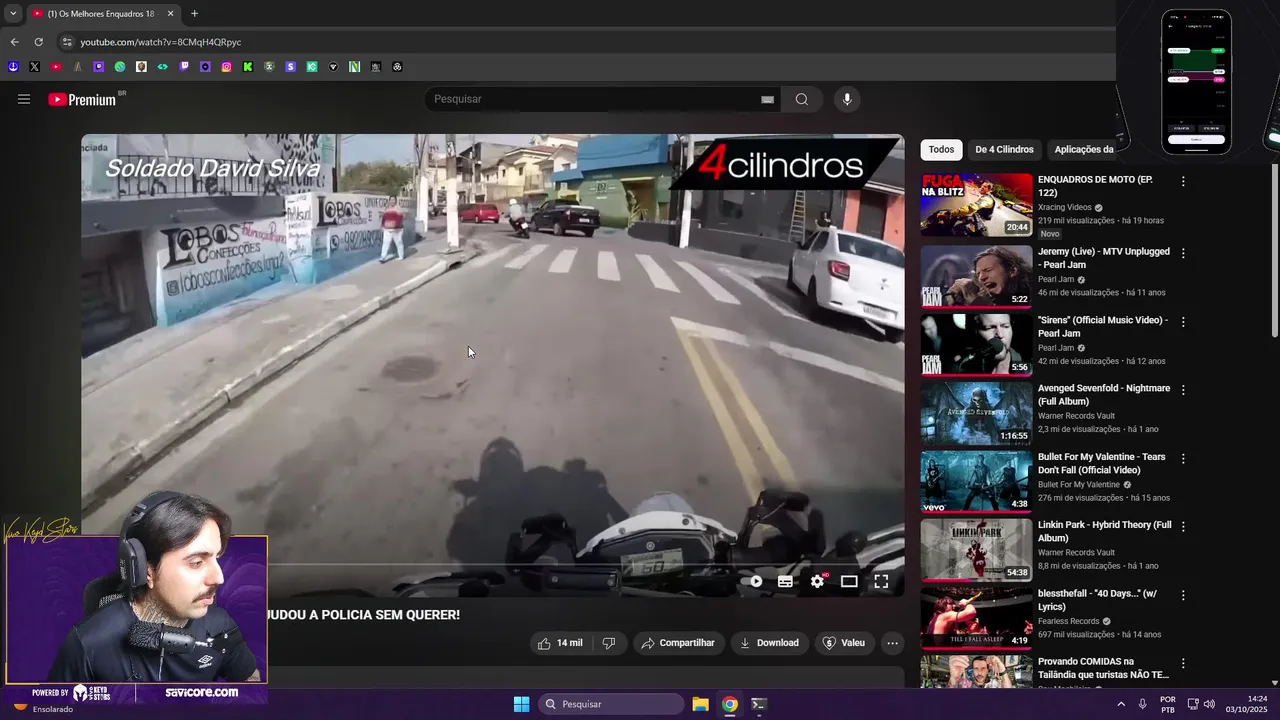Dislike the video
The image size is (1280, 720).
[x=609, y=643]
